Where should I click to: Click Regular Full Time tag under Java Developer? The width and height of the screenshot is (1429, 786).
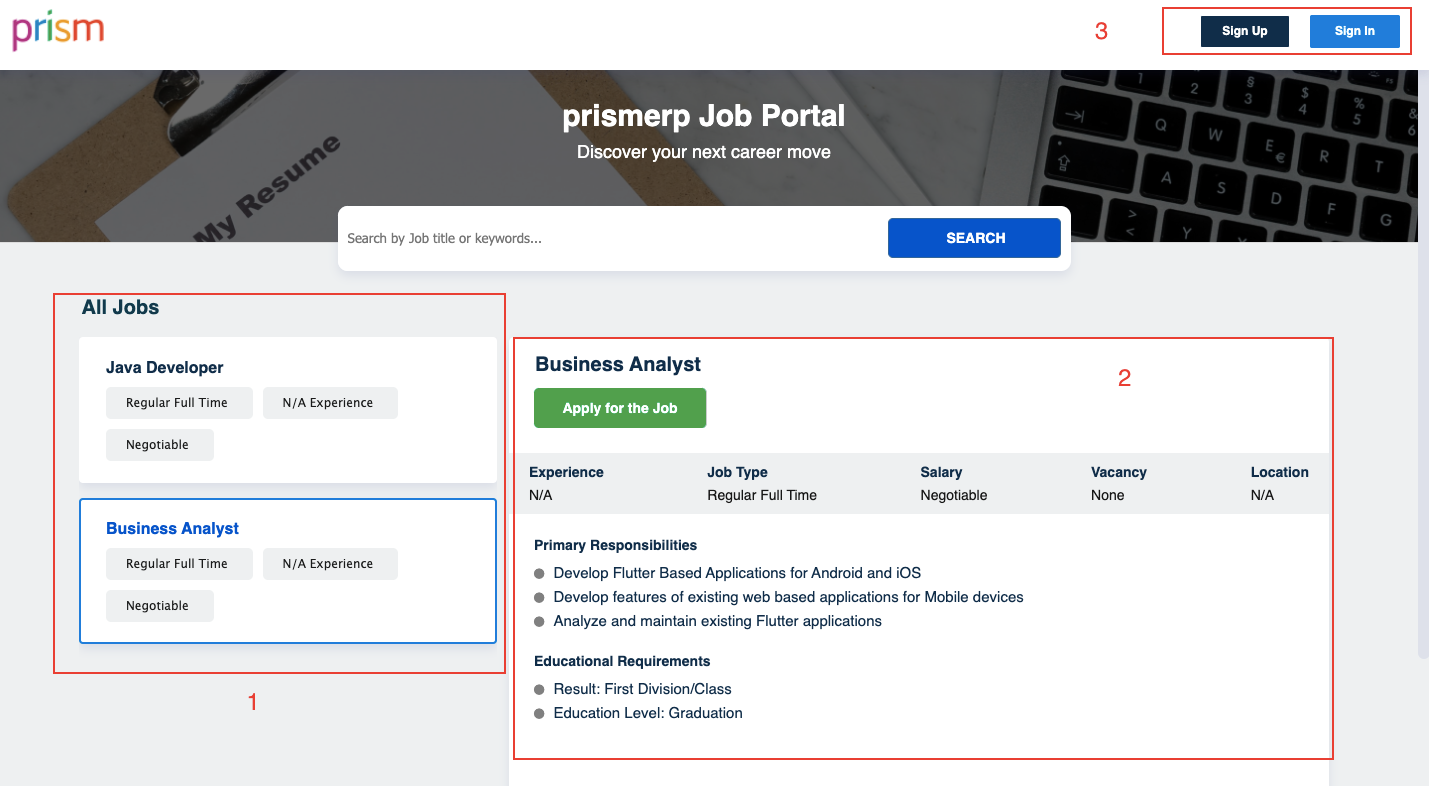(177, 403)
